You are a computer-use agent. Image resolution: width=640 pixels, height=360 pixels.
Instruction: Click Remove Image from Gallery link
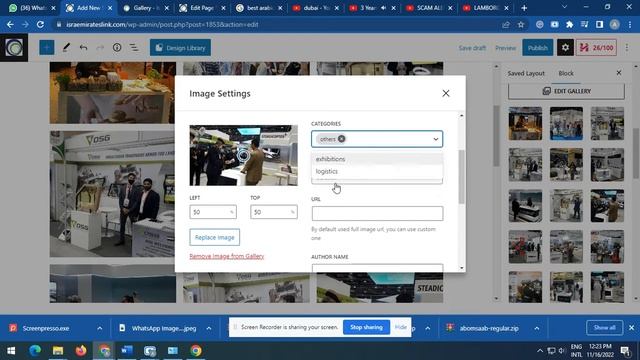(x=227, y=256)
